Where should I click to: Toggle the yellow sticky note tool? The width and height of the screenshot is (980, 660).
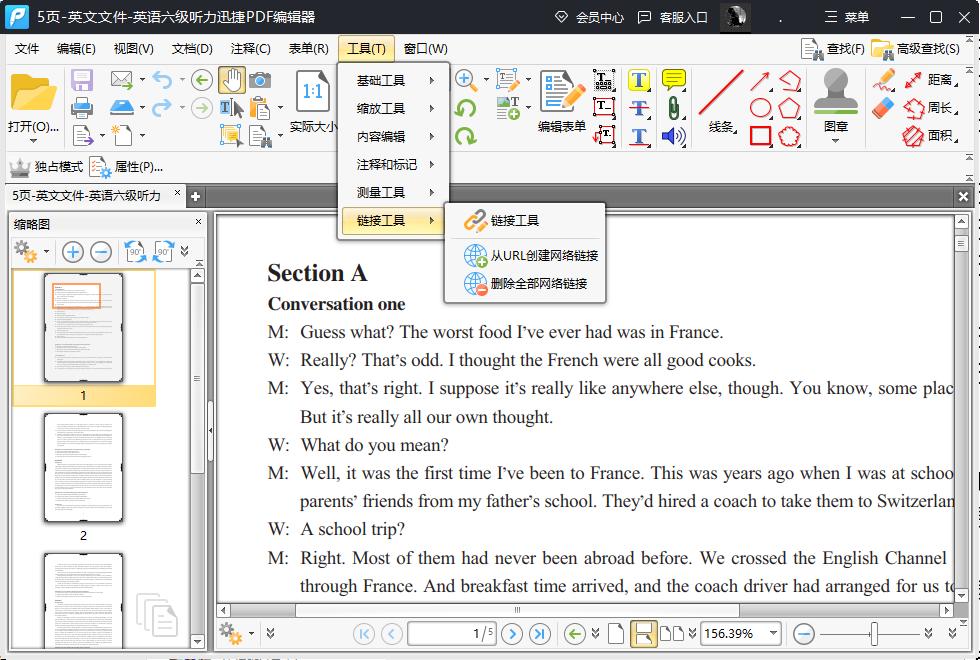[673, 80]
